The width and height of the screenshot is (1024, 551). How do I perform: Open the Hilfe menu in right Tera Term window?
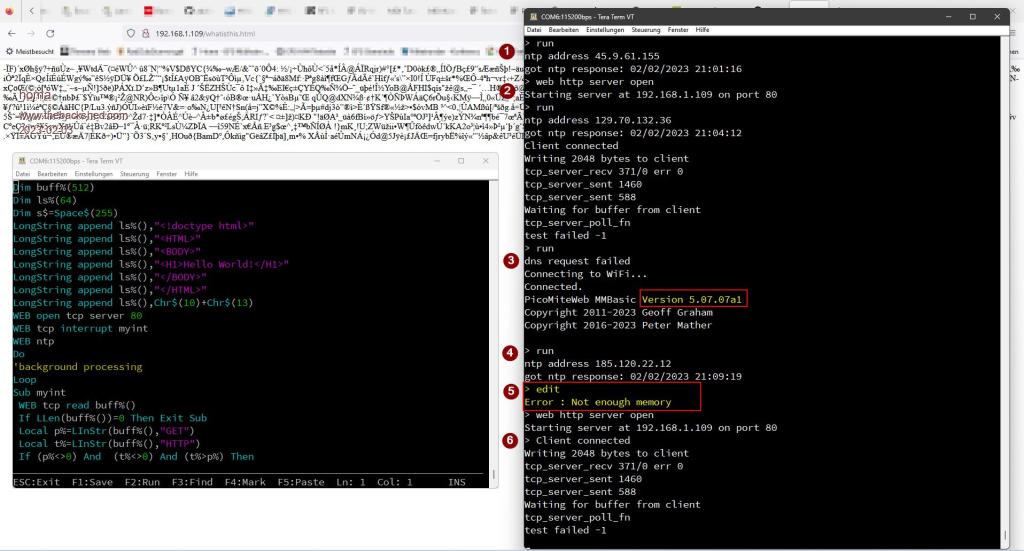(702, 30)
